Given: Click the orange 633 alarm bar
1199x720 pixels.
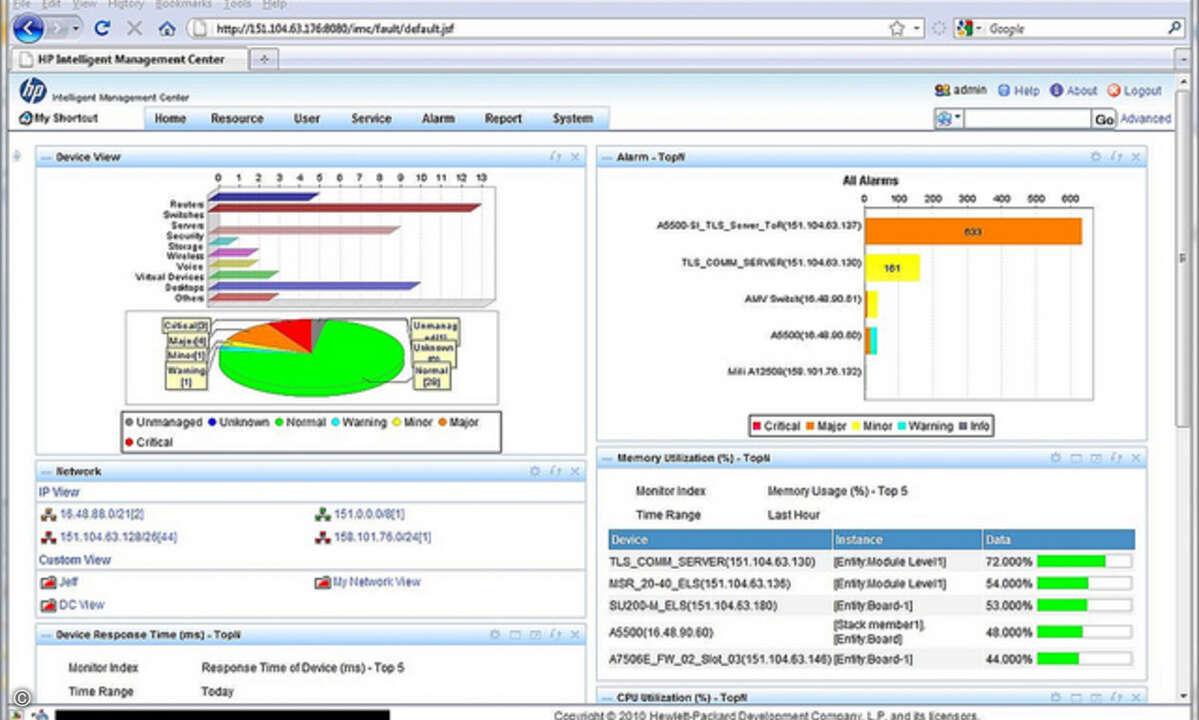Looking at the screenshot, I should 973,232.
